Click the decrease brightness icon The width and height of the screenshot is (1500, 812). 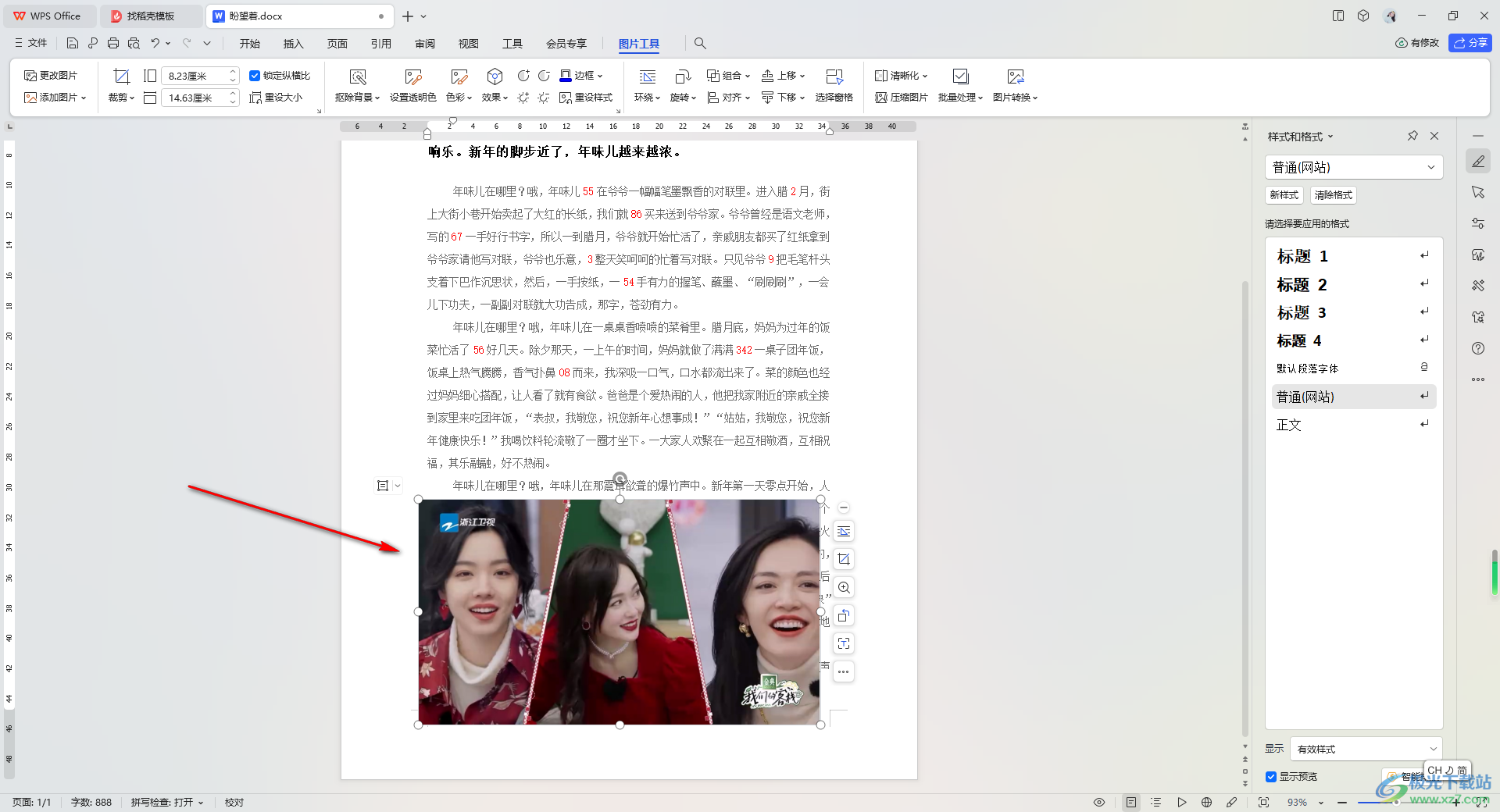[x=544, y=98]
